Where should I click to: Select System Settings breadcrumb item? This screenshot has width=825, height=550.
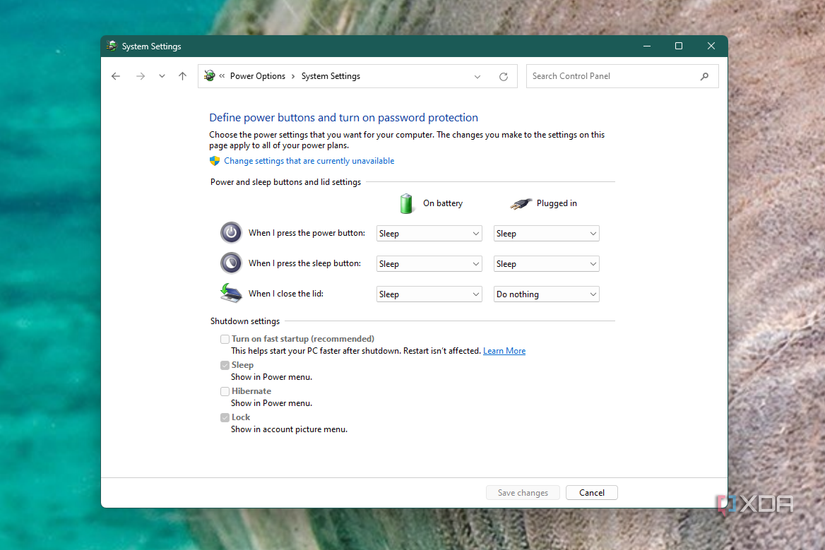330,76
